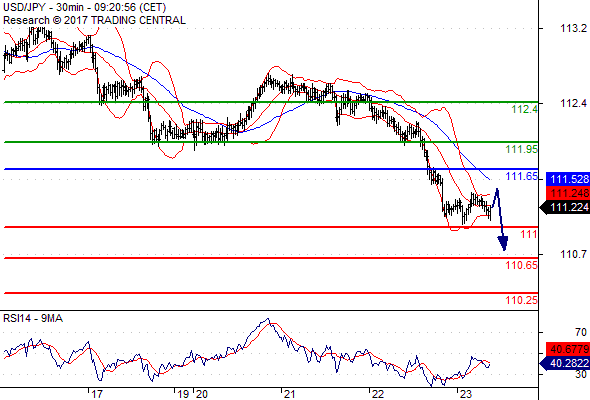Click the date label 20 on time axis
This screenshot has height=400, width=590.
coord(202,394)
